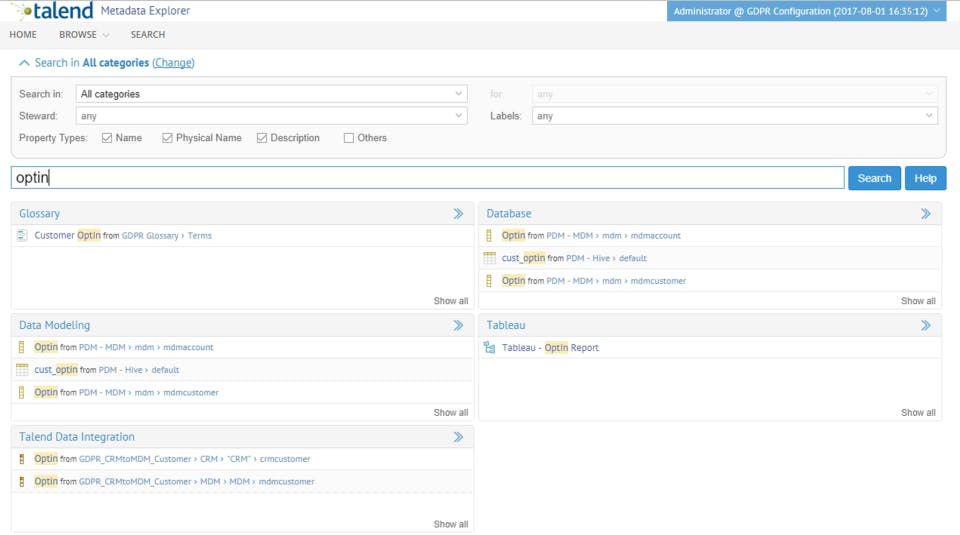Screen dimensions: 960x535
Task: Click into the optin search text field
Action: point(428,178)
